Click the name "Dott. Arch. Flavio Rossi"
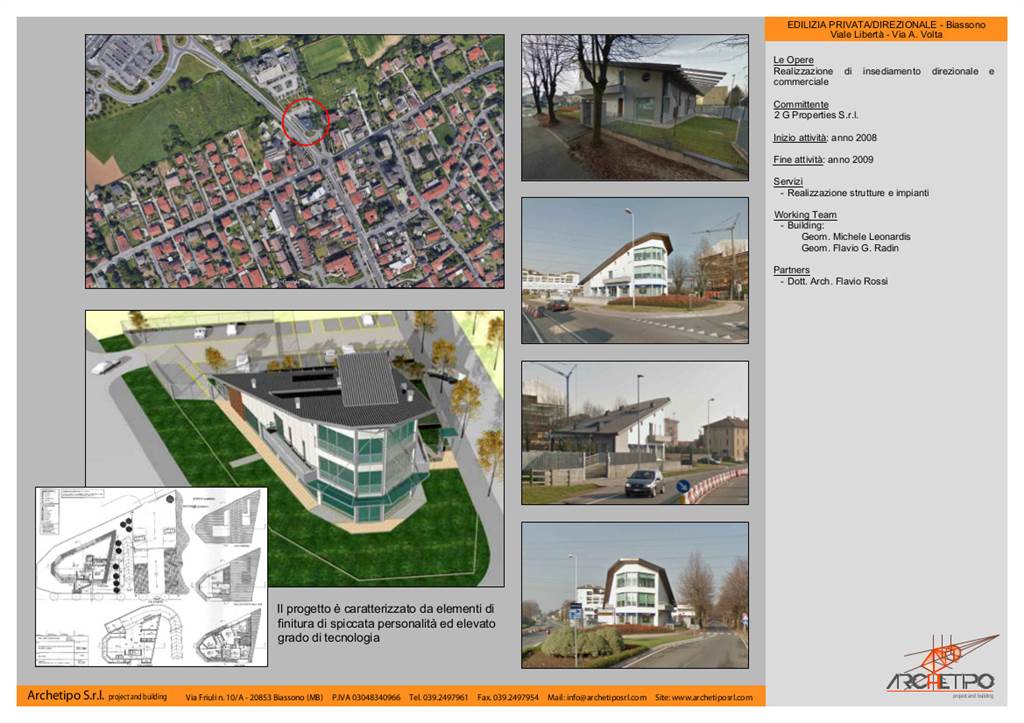 click(837, 281)
